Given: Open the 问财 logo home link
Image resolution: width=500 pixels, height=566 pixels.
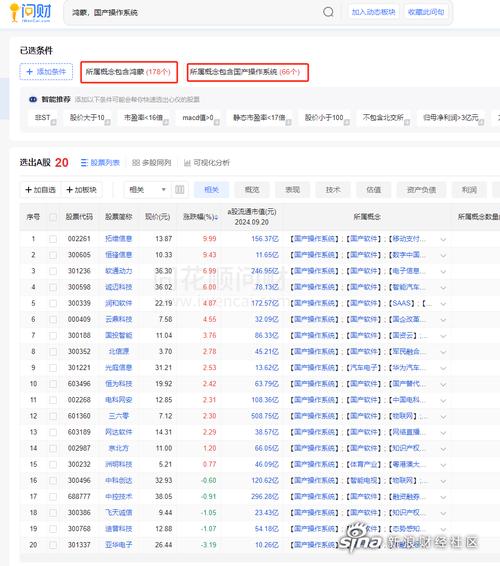Looking at the screenshot, I should (30, 13).
